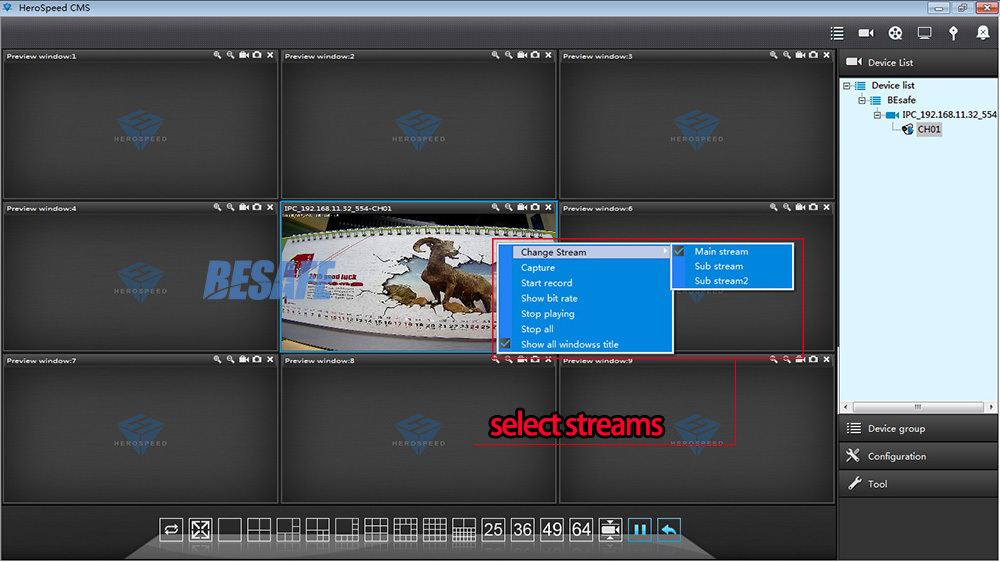The image size is (1000, 562).
Task: Open the Configuration panel
Action: click(x=896, y=456)
